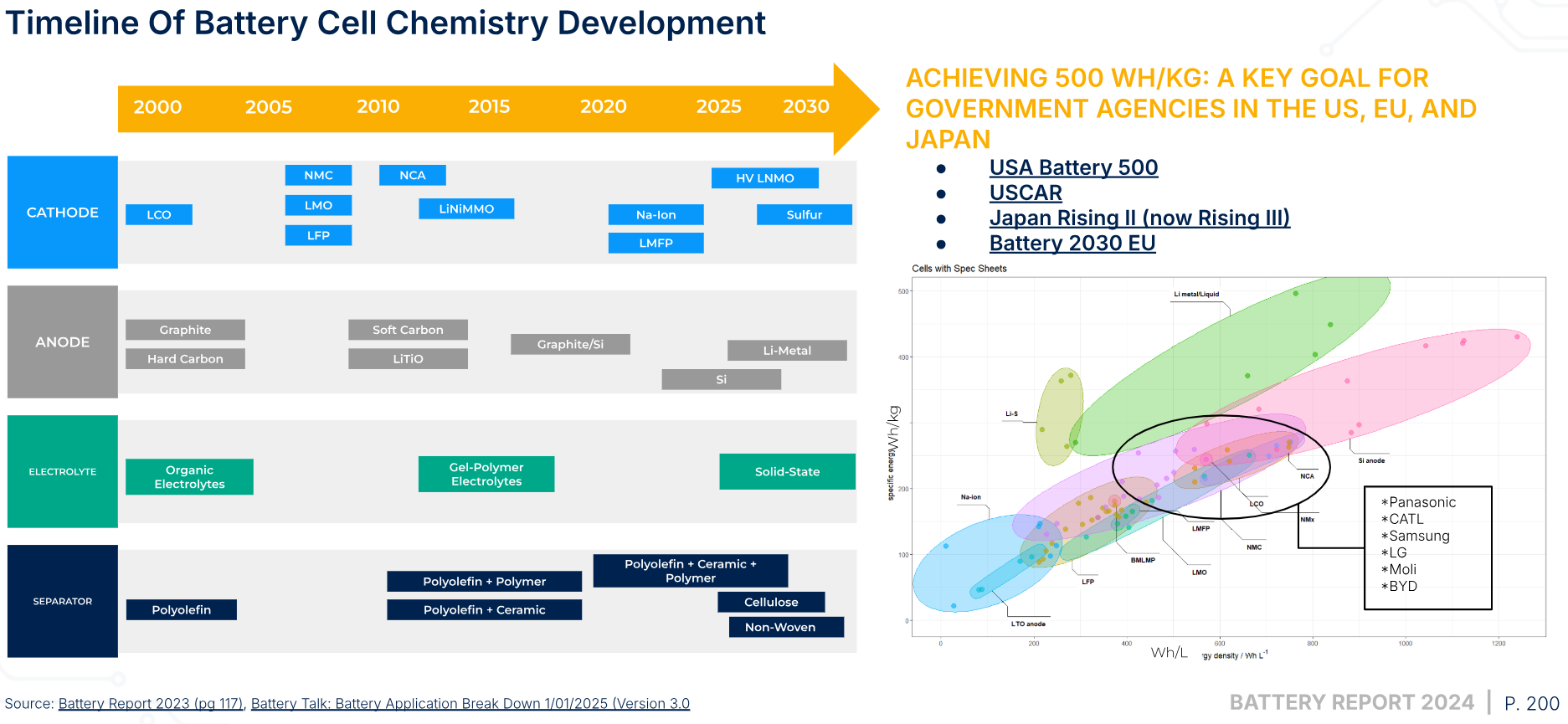The image size is (1568, 724).
Task: Select the navy SEPARATOR category block
Action: pyautogui.click(x=63, y=602)
